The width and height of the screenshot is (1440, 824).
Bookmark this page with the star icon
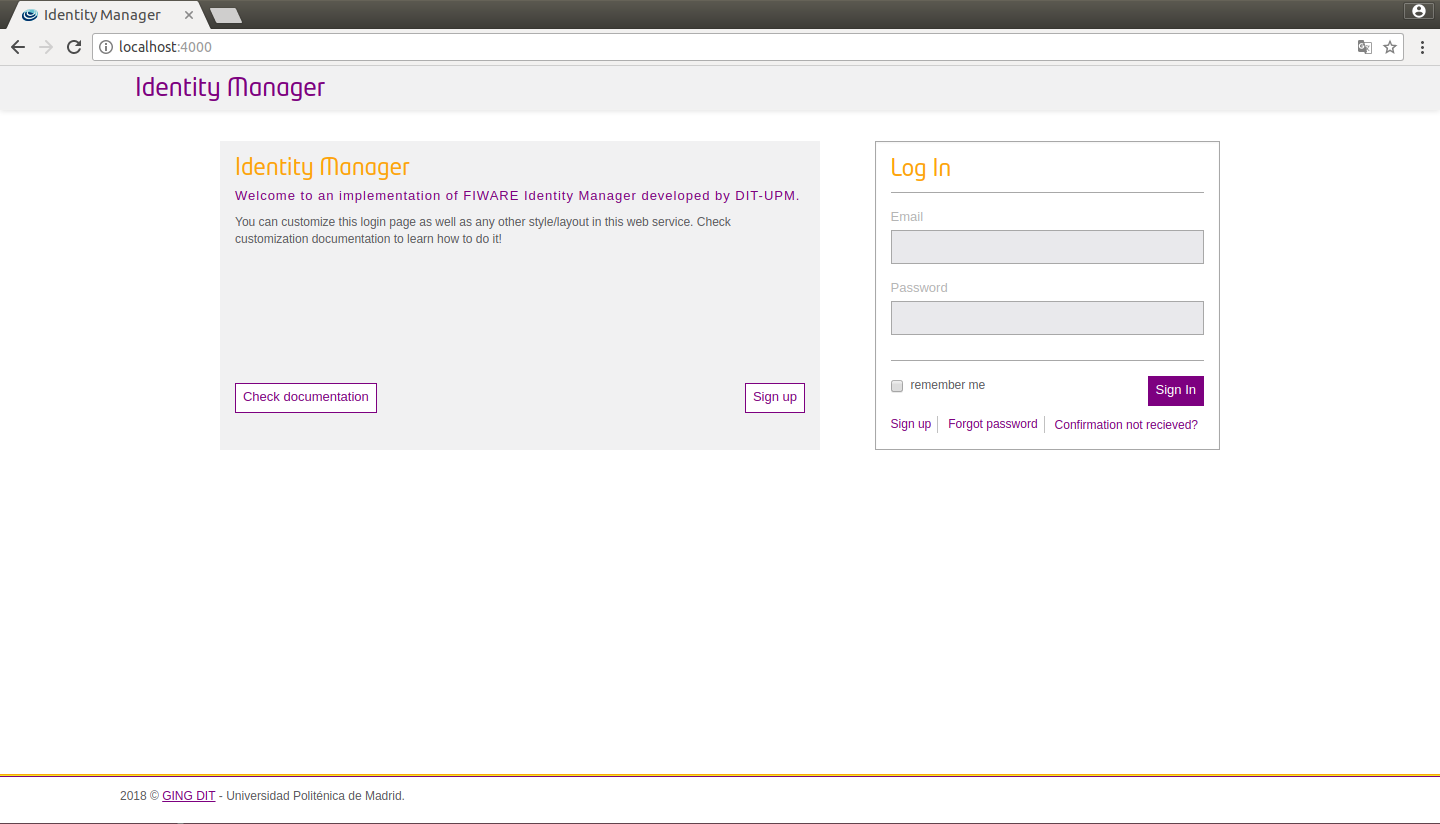coord(1390,47)
